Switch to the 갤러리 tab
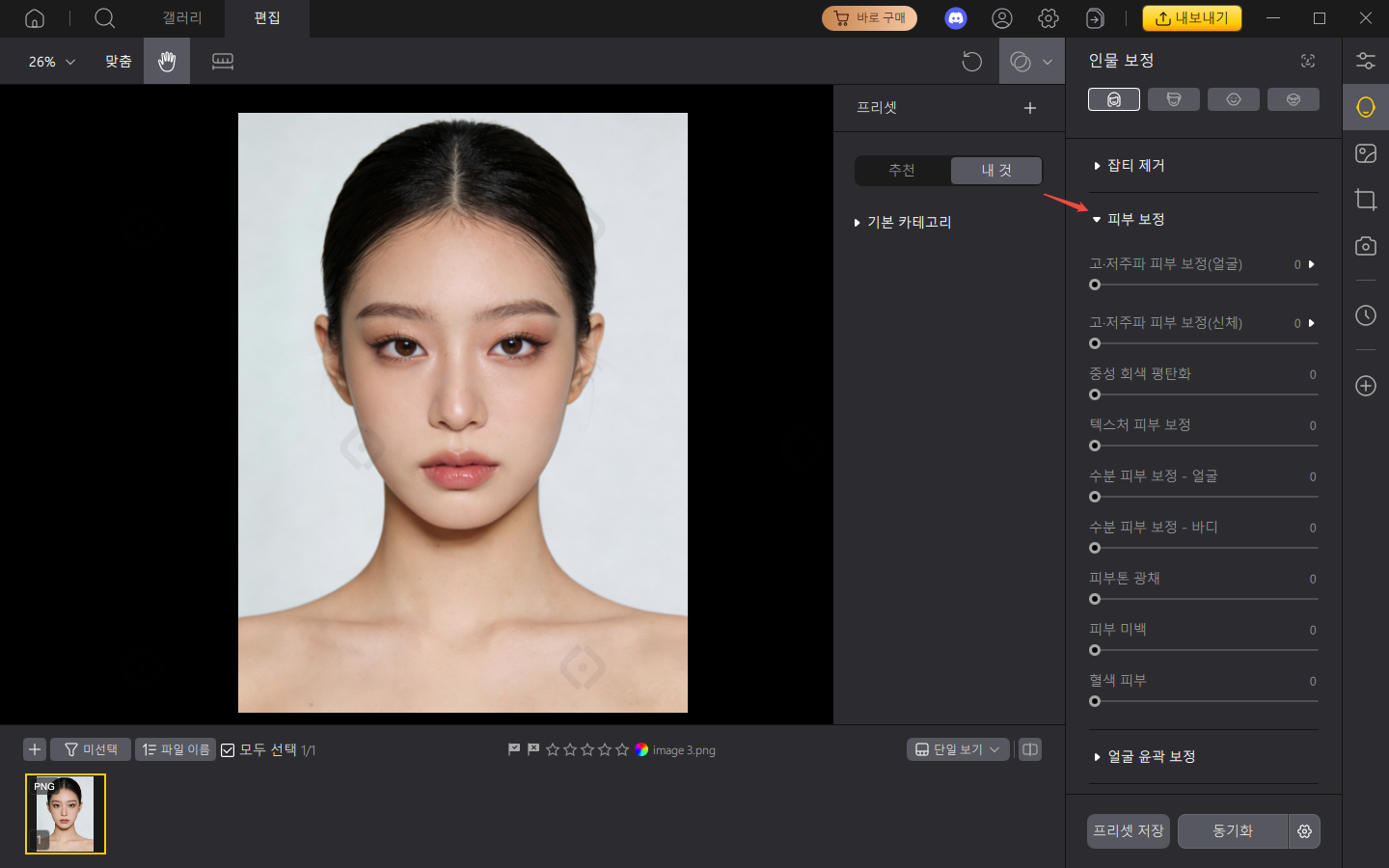Image resolution: width=1389 pixels, height=868 pixels. pos(181,18)
